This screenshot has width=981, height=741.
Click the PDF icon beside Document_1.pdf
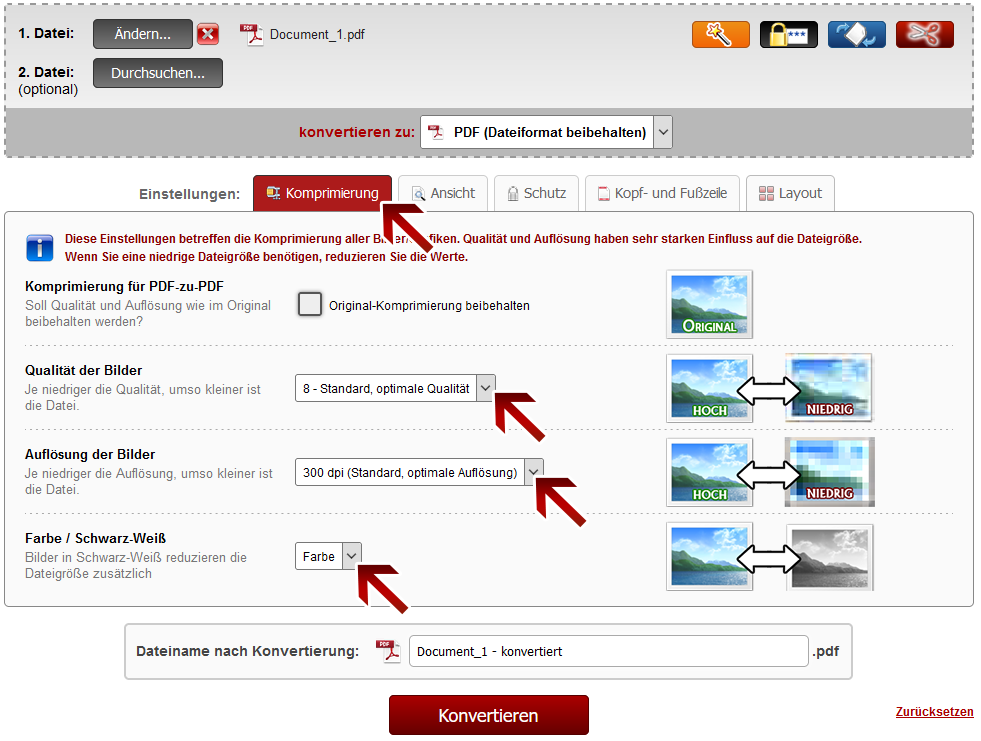click(250, 35)
